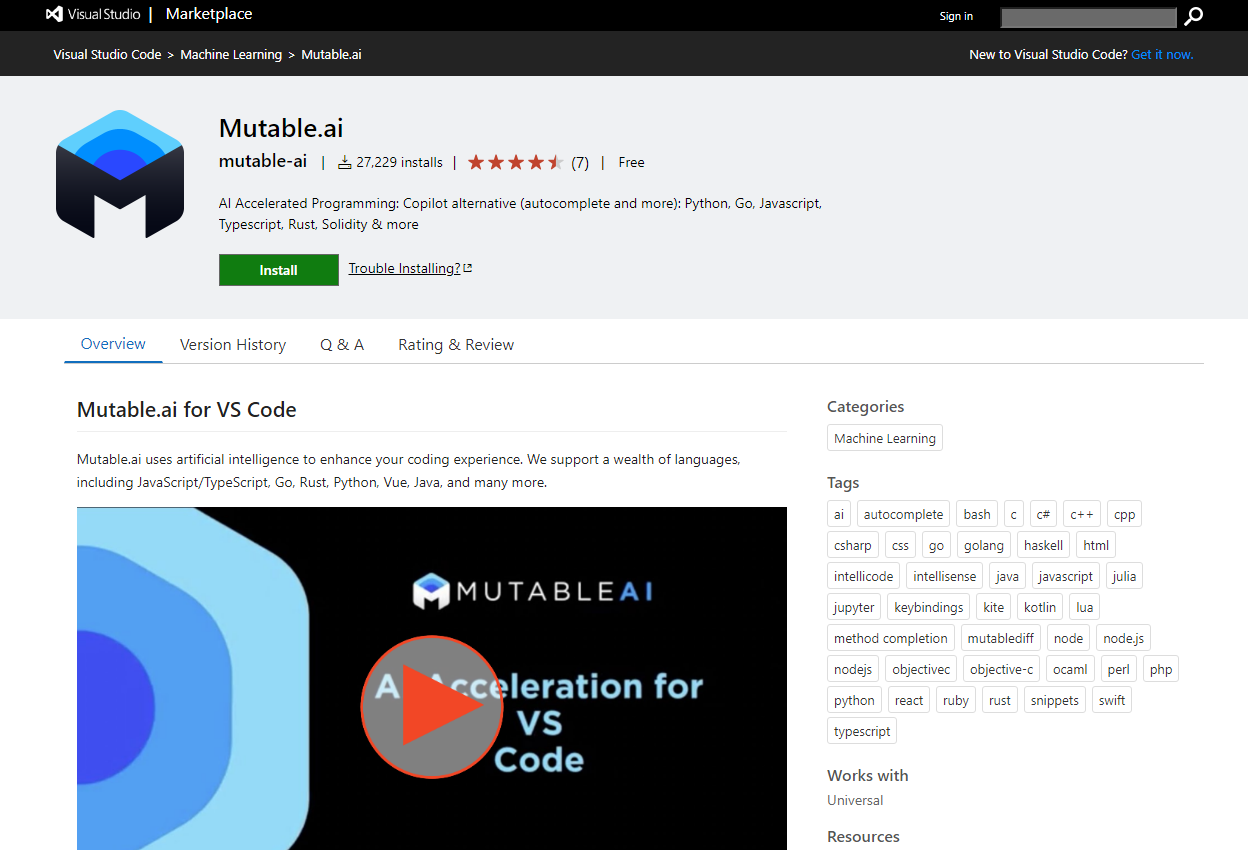Screen dimensions: 1248x850
Task: Click the node.js tag
Action: point(1124,638)
